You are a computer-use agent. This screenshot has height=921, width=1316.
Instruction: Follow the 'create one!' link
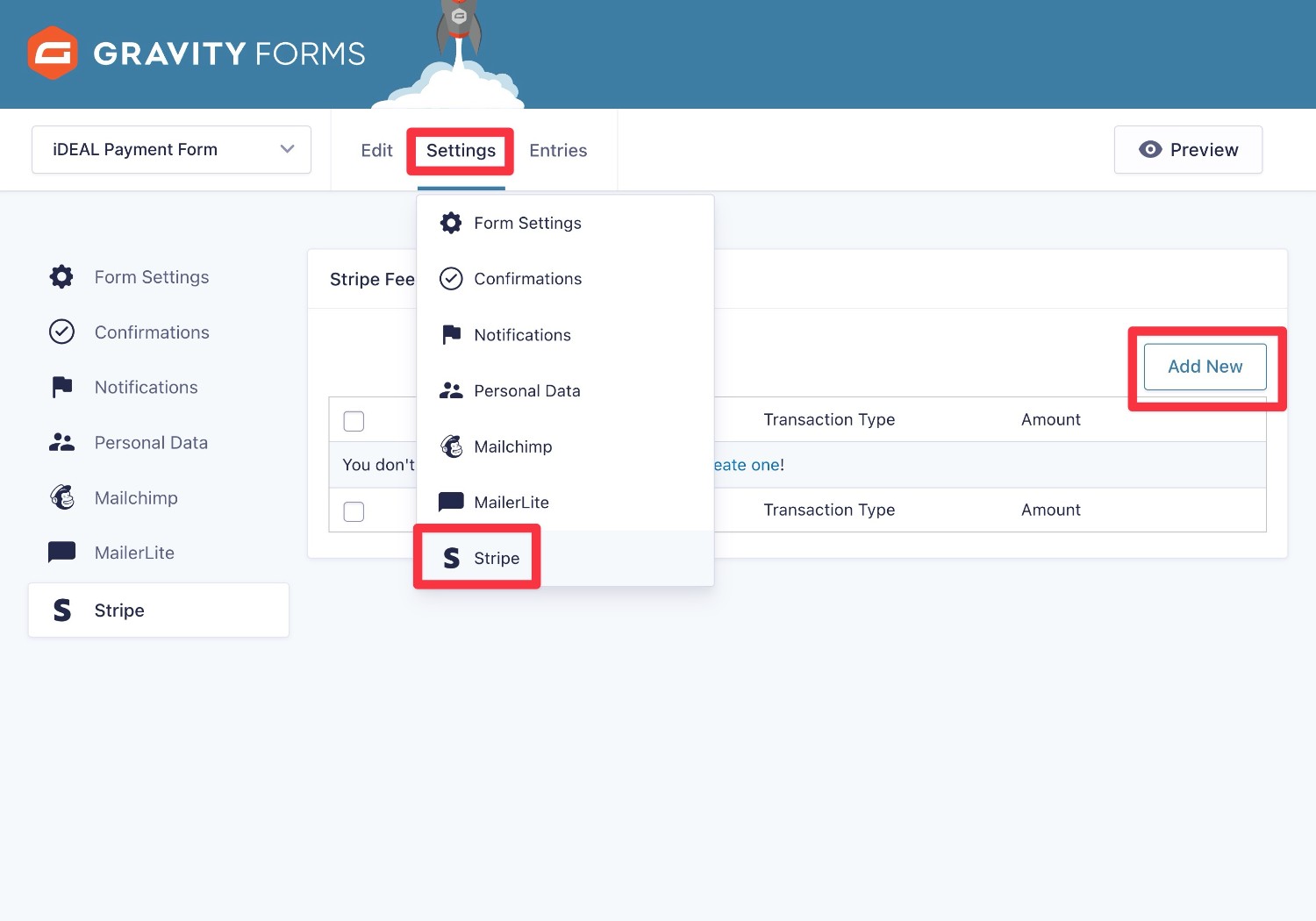749,465
